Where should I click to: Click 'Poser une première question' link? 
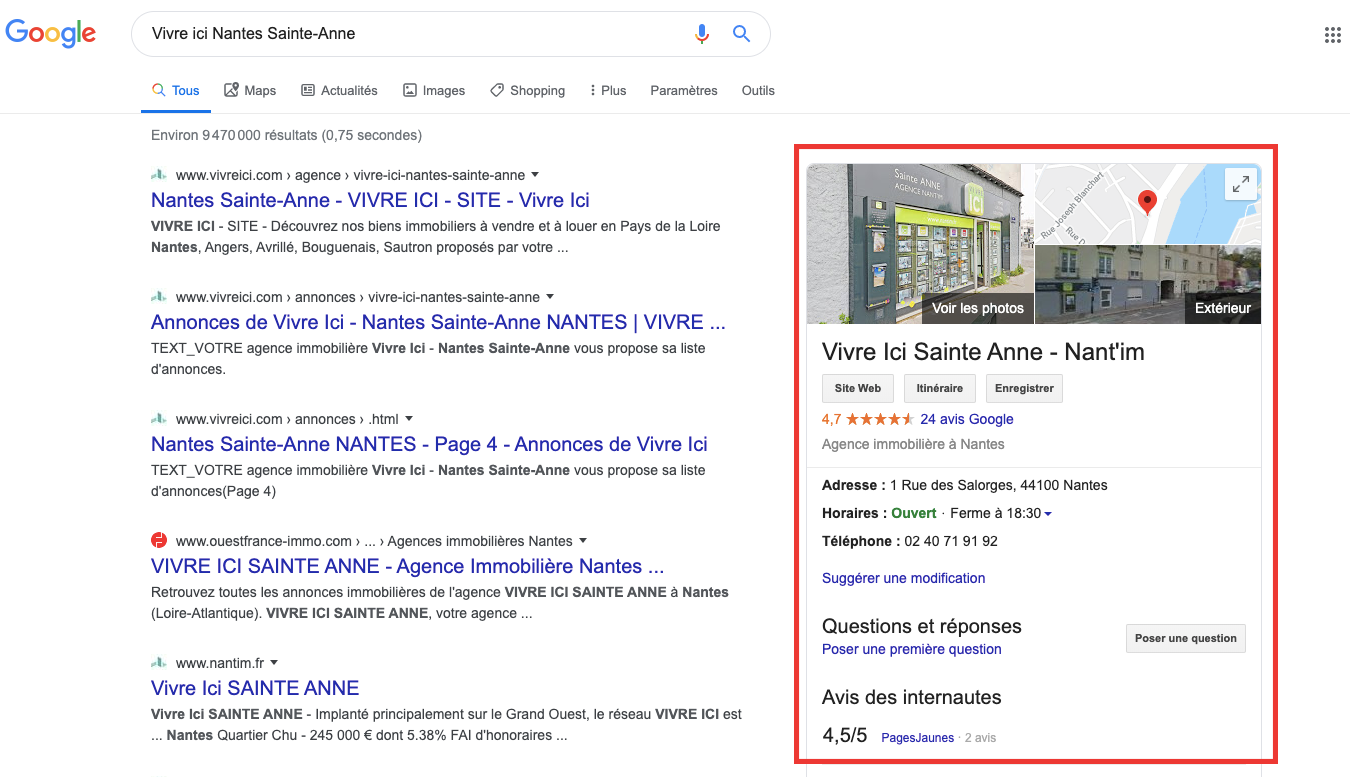912,649
